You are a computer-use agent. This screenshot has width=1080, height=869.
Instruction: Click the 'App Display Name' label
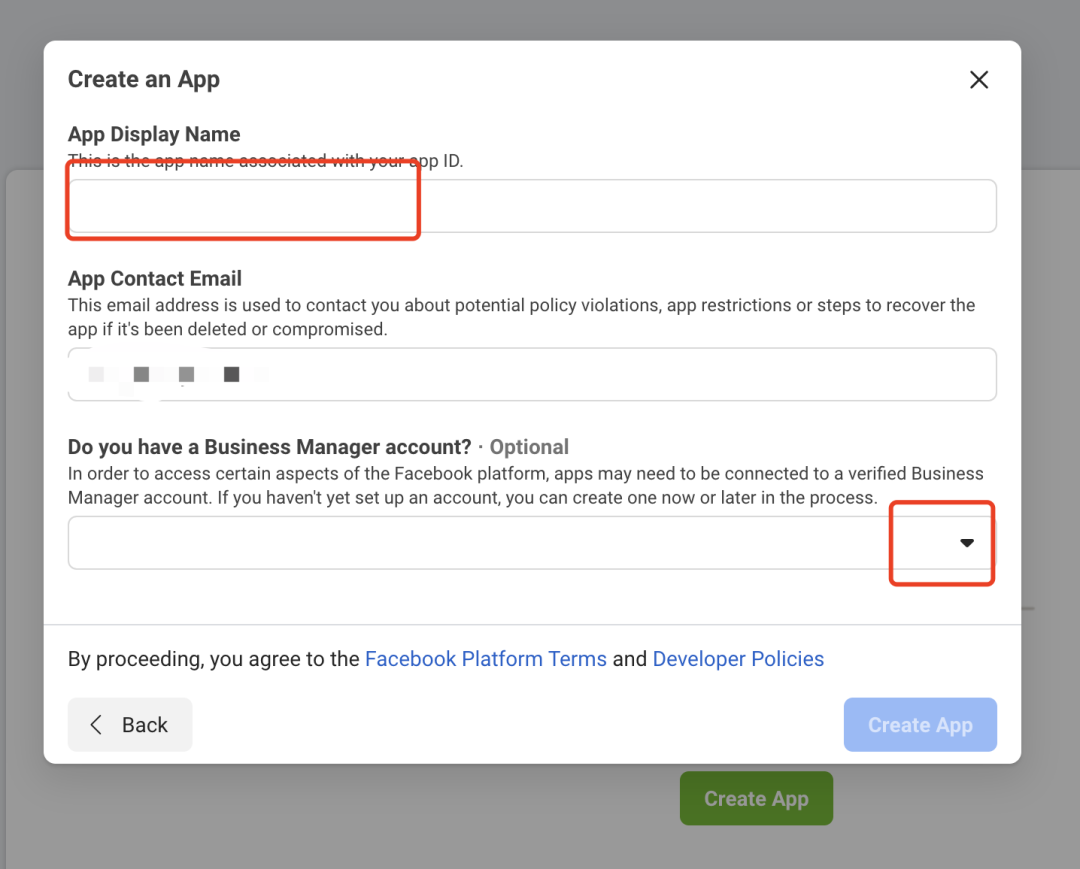[x=154, y=135]
